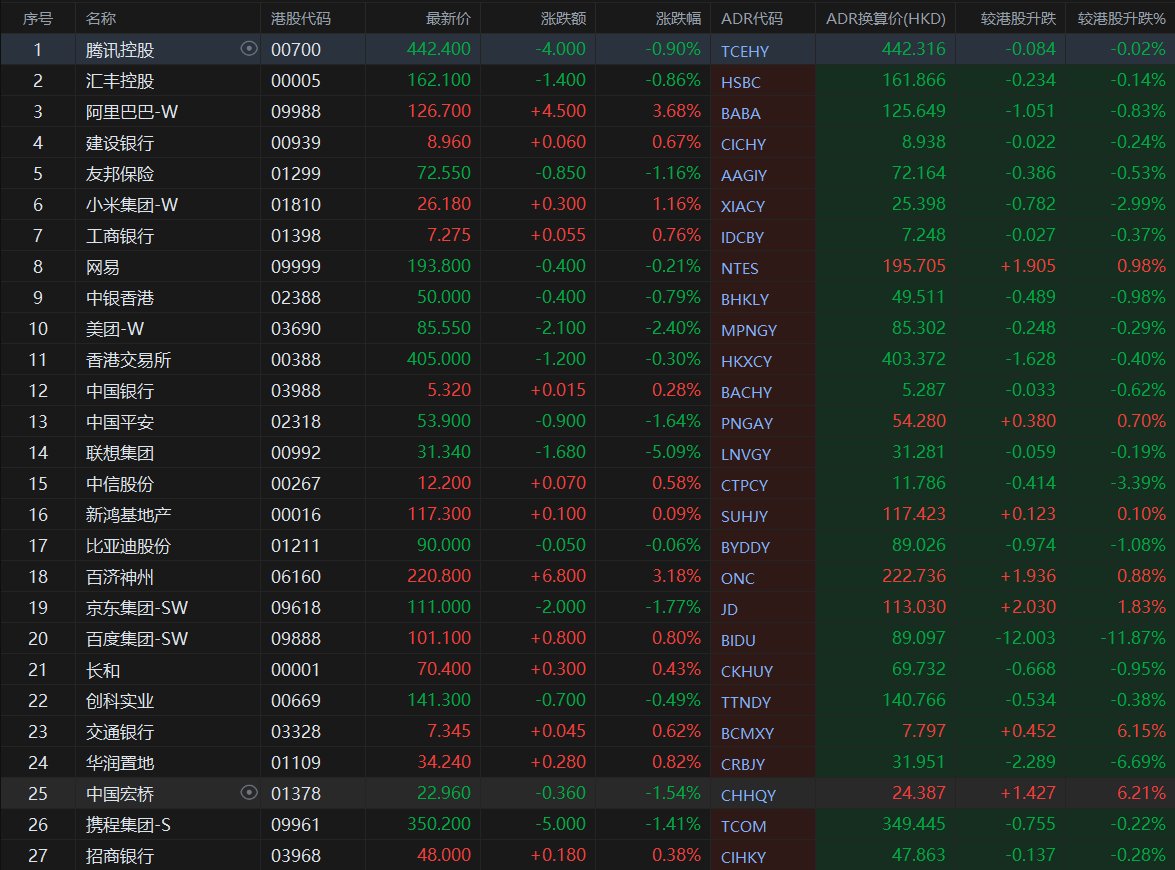Image resolution: width=1175 pixels, height=870 pixels.
Task: Sort by 较港股升跌 column header
Action: coord(1018,18)
